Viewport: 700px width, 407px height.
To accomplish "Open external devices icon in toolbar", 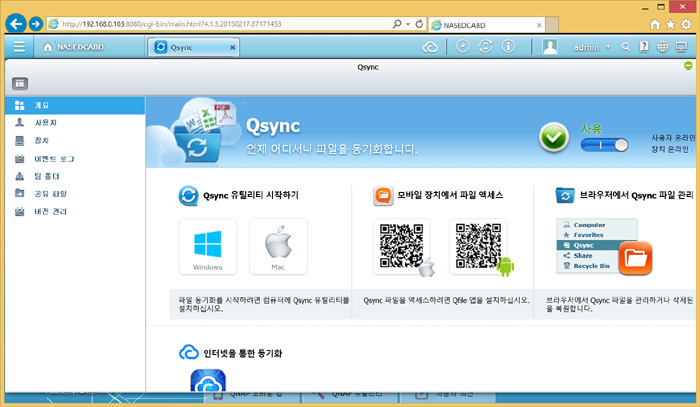I will pyautogui.click(x=486, y=46).
